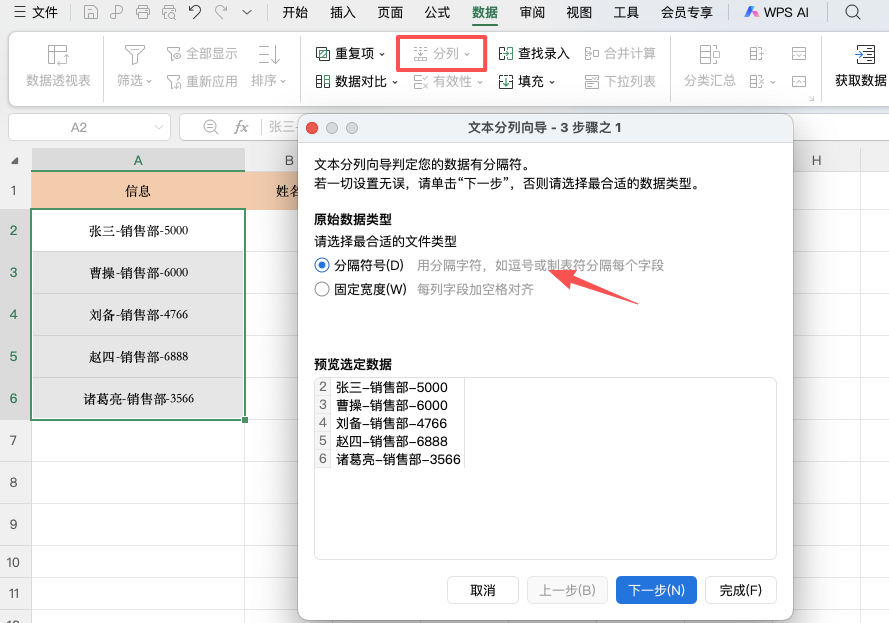This screenshot has width=889, height=623.
Task: Click the fx insert function icon
Action: [x=241, y=127]
